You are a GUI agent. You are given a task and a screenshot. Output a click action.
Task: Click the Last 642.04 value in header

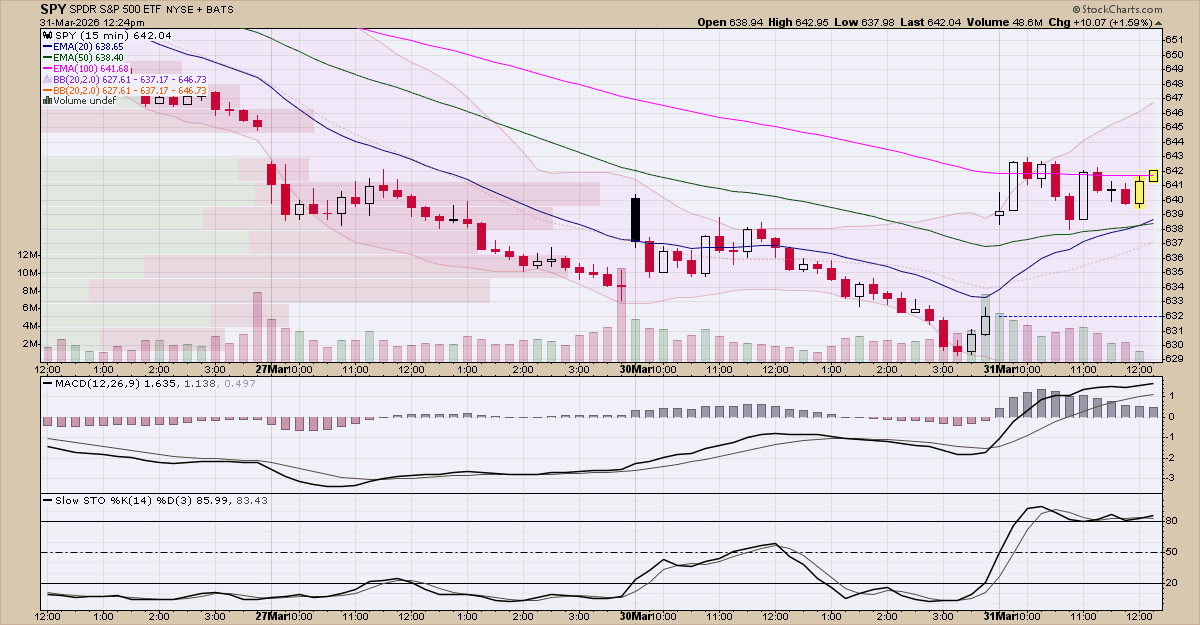pos(945,22)
